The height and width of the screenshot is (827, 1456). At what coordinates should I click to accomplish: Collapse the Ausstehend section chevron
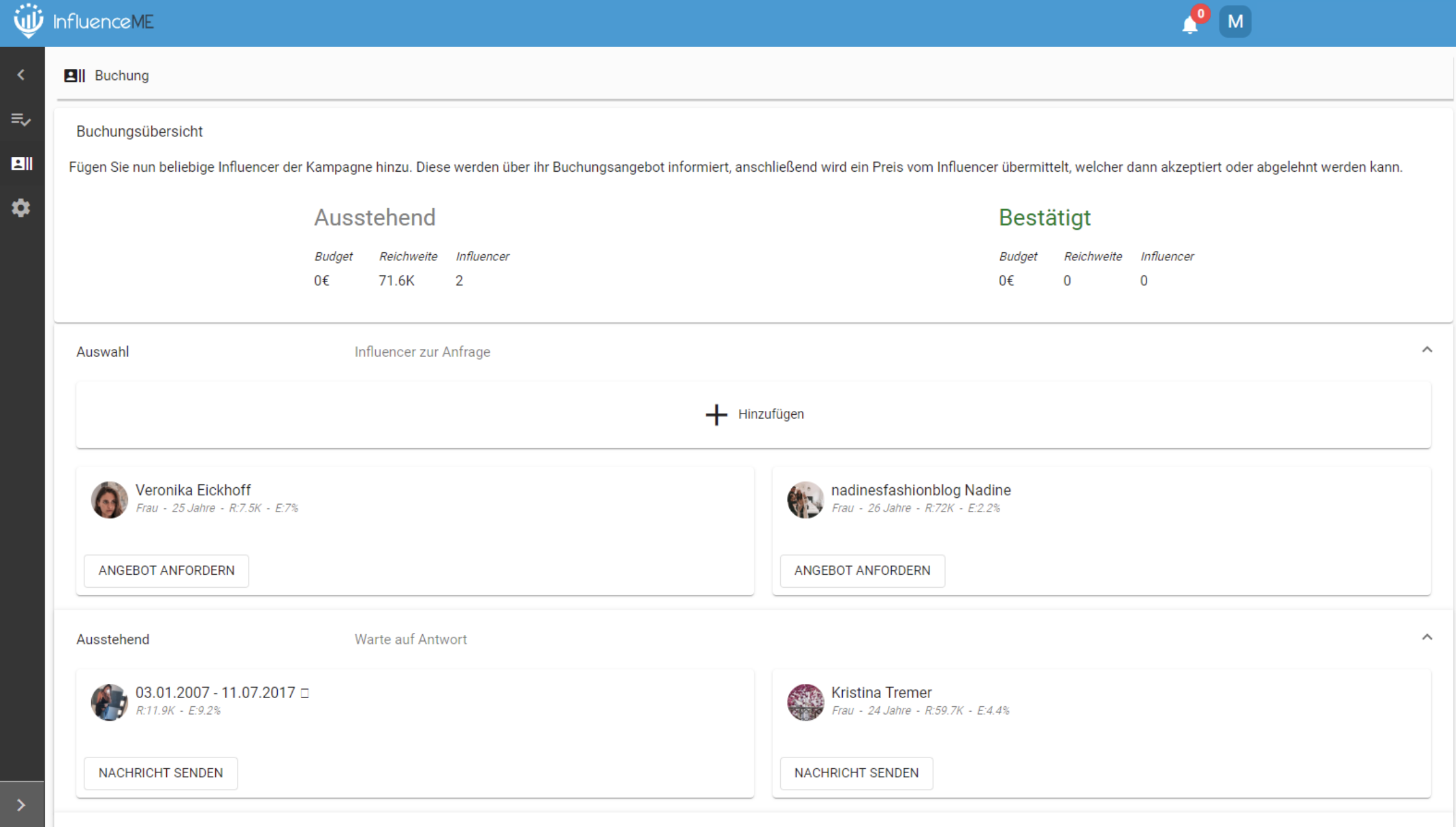coord(1427,638)
